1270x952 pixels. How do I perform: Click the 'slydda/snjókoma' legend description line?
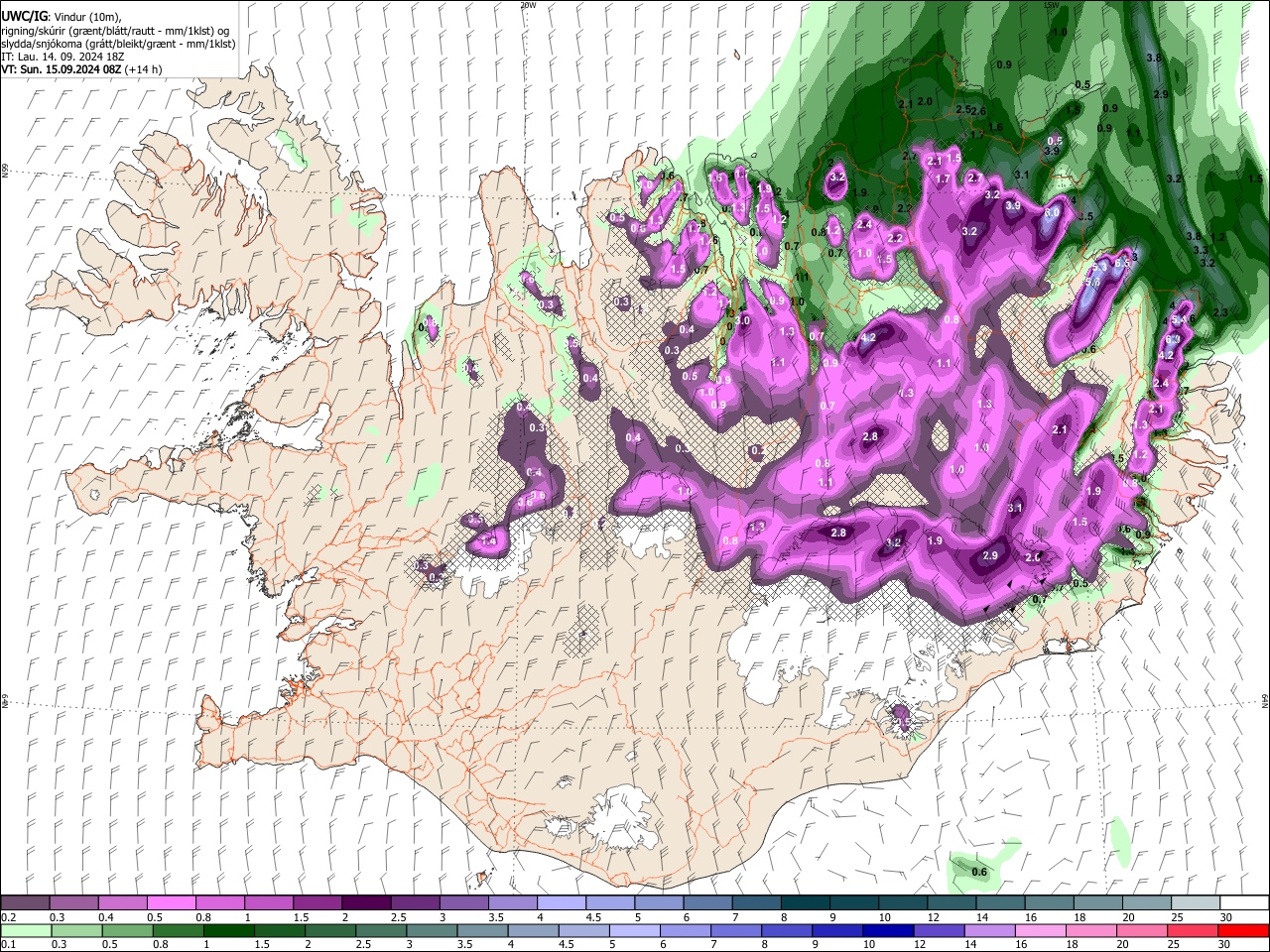point(119,46)
